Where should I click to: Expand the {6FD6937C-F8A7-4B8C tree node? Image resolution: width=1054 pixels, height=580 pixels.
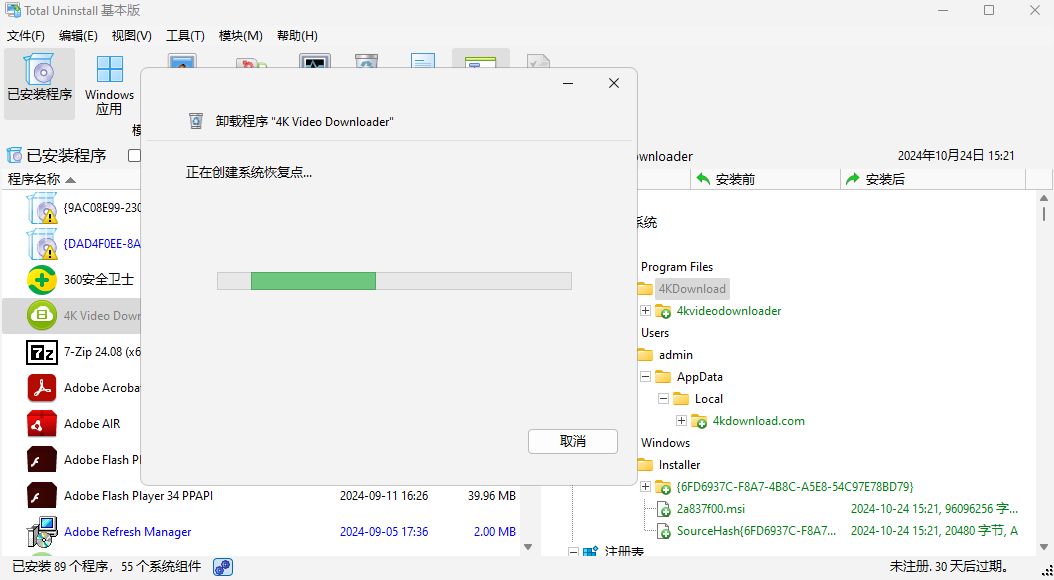(645, 487)
